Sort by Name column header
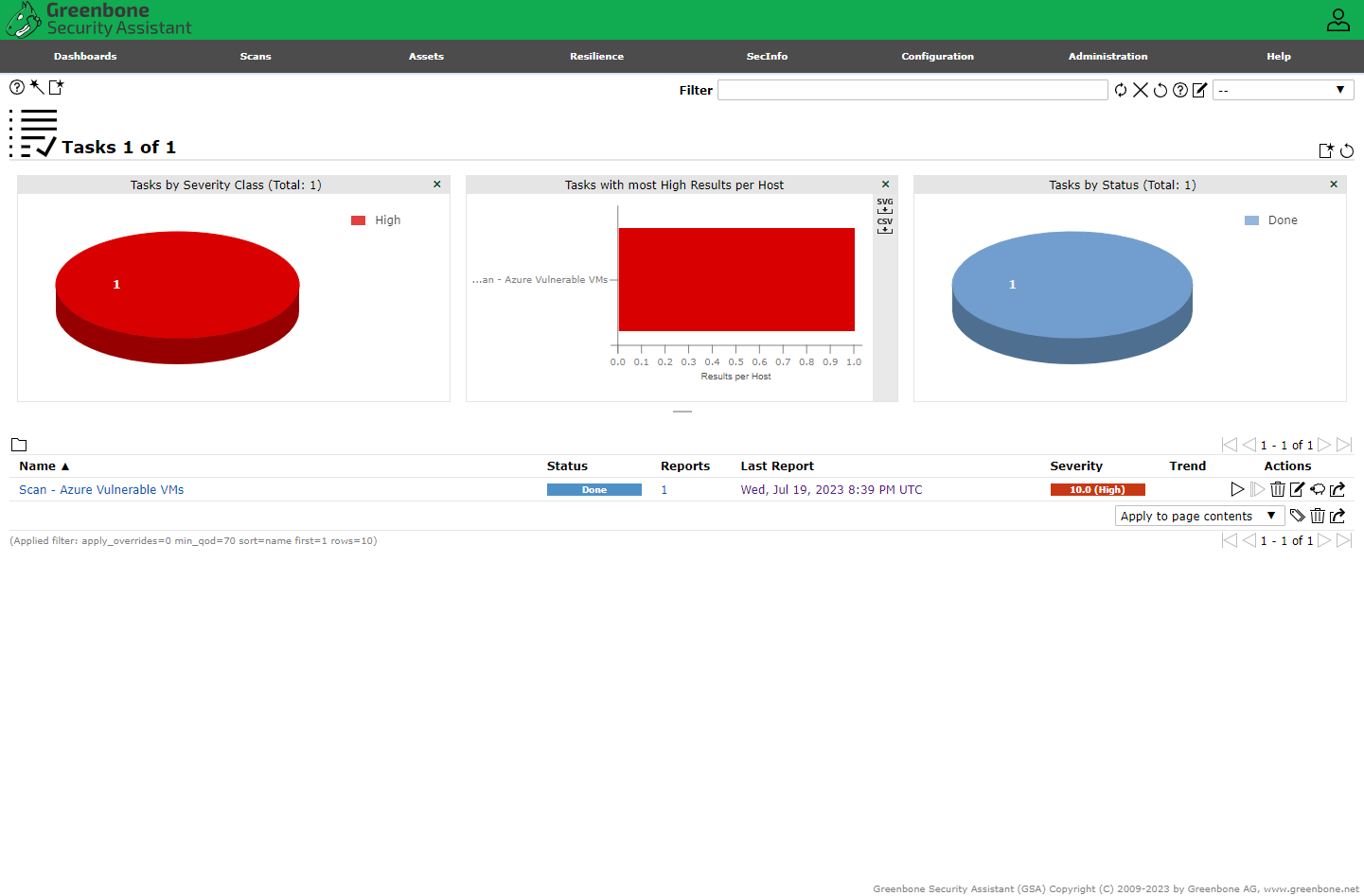The image size is (1364, 896). 44,466
